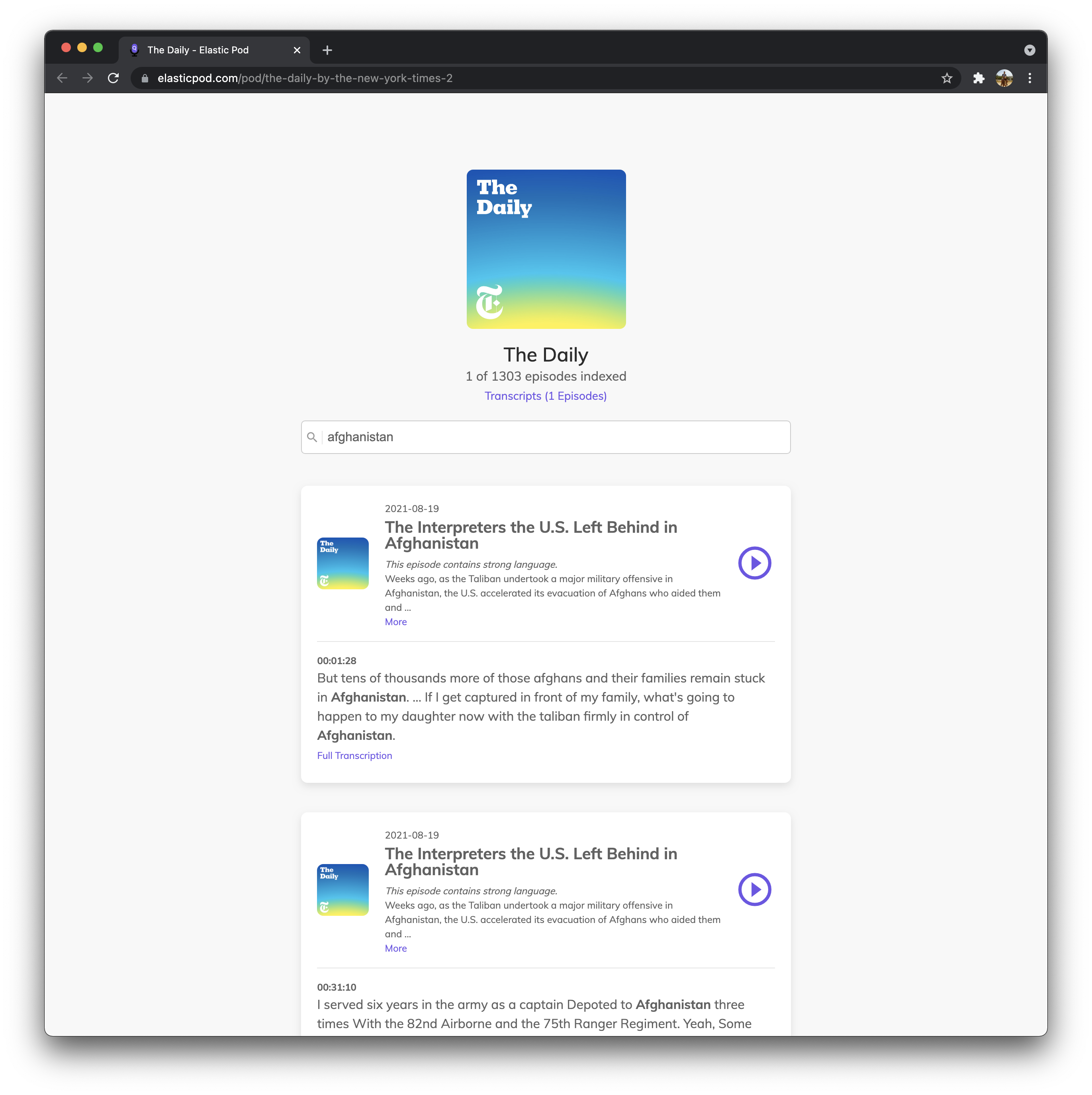This screenshot has height=1095, width=1092.
Task: Click the 82nd Airborne transcript excerpt
Action: click(x=534, y=1014)
